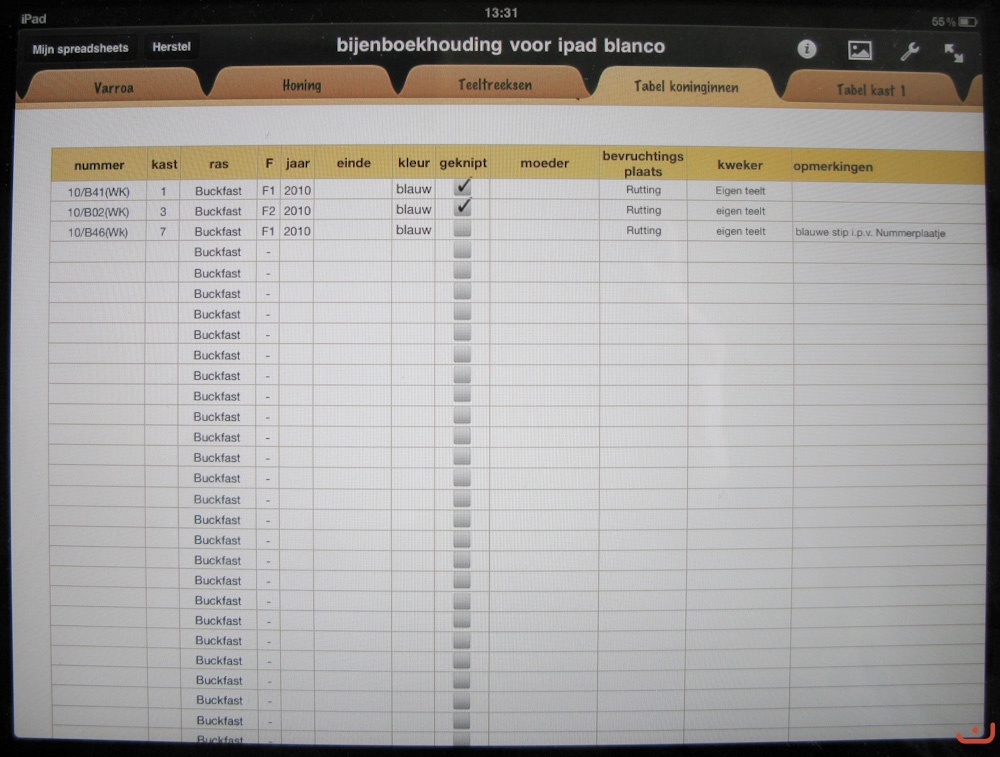Toggle geknipt checkbox for 10/B41(WK)
This screenshot has width=1000, height=757.
pos(463,187)
